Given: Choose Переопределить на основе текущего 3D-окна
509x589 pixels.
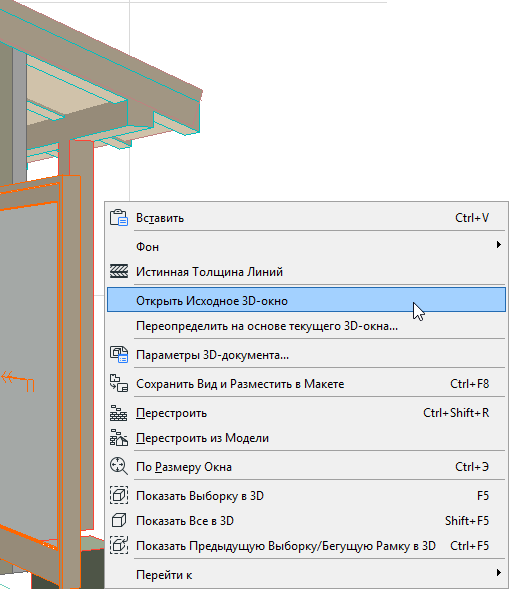Looking at the screenshot, I should (306, 326).
